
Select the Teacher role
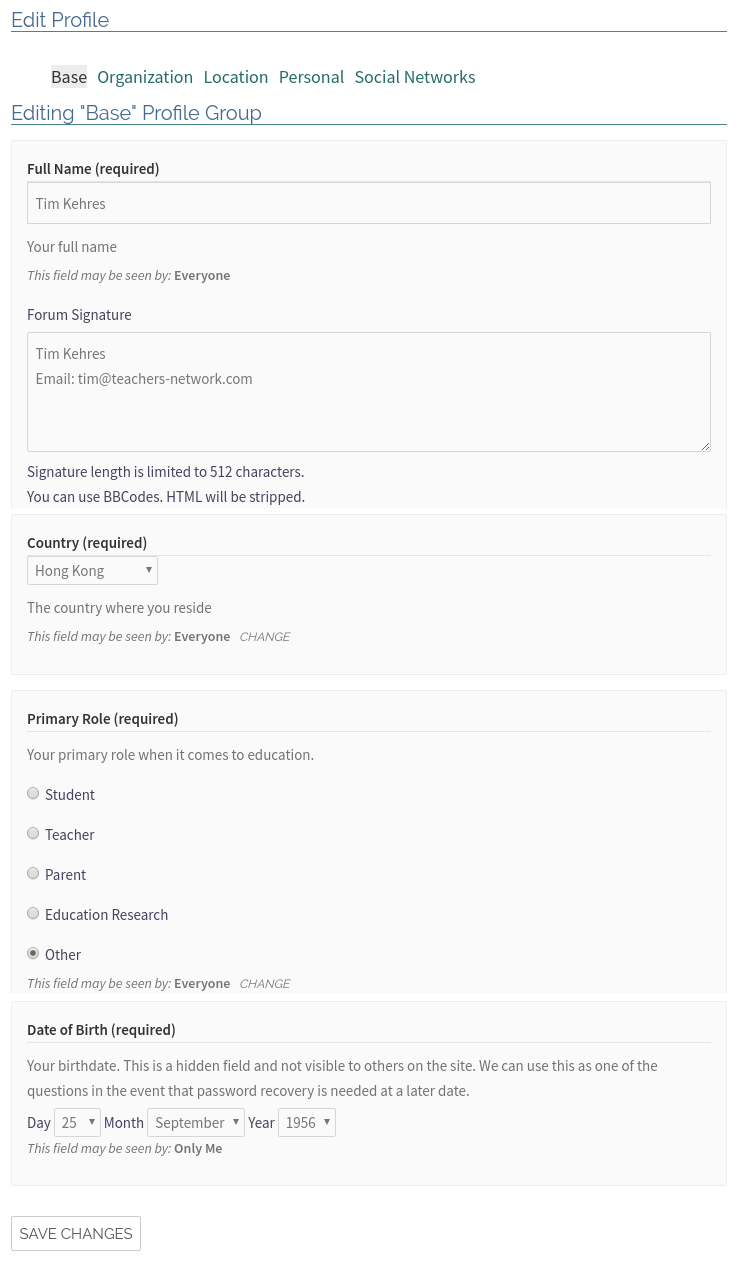pos(33,833)
